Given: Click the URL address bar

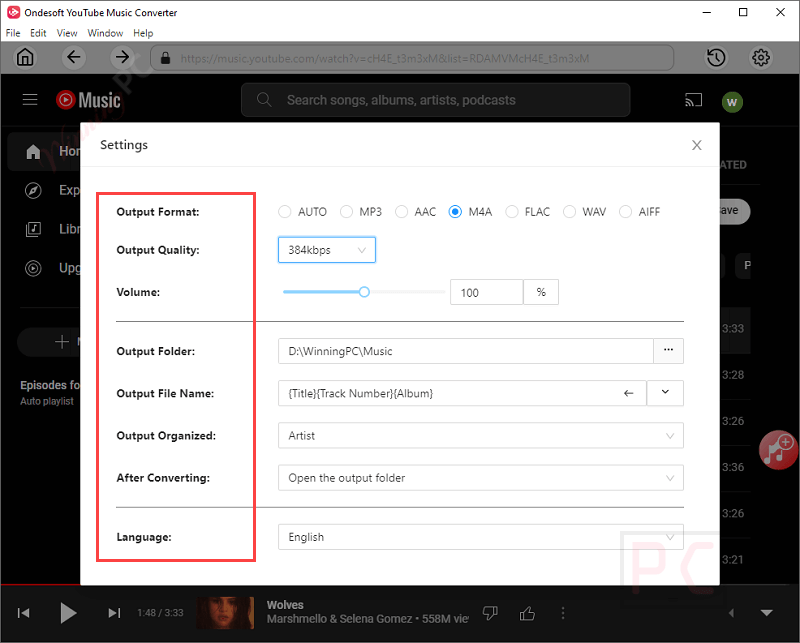Looking at the screenshot, I should 412,58.
